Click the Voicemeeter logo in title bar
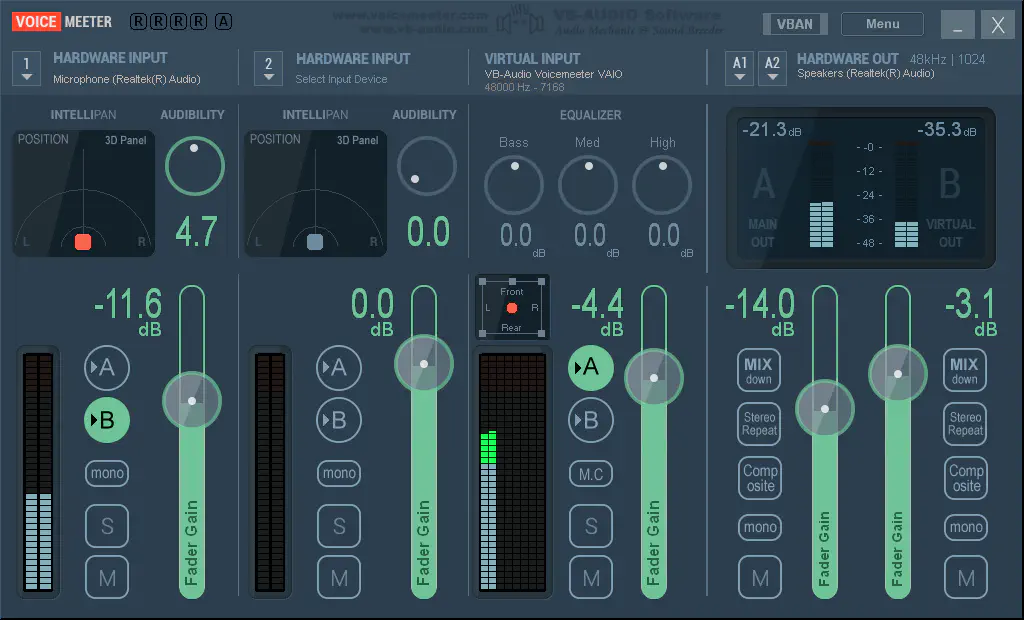Screen dimensions: 1024x620 tap(63, 21)
